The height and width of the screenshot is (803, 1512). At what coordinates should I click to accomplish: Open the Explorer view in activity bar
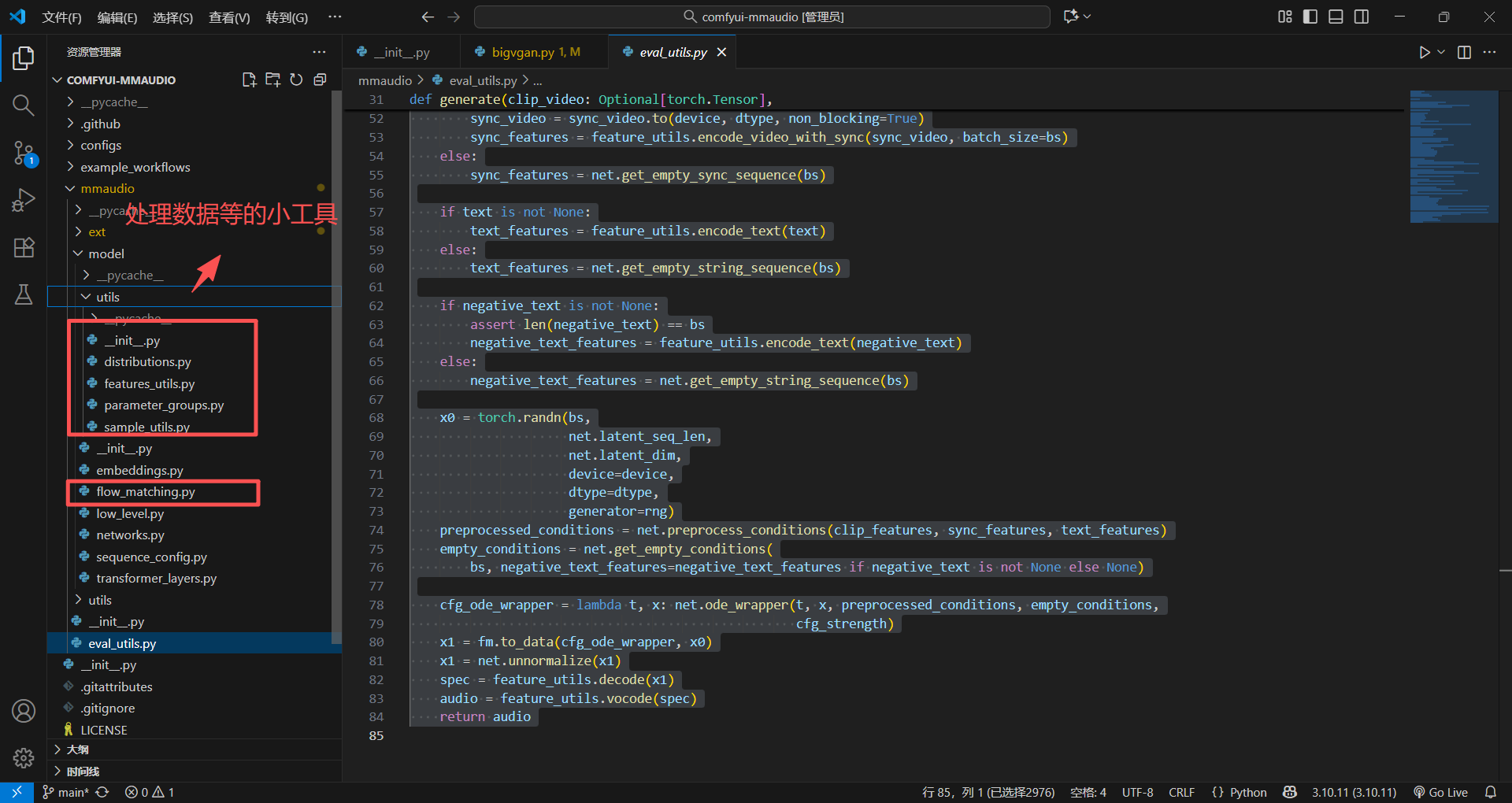24,57
